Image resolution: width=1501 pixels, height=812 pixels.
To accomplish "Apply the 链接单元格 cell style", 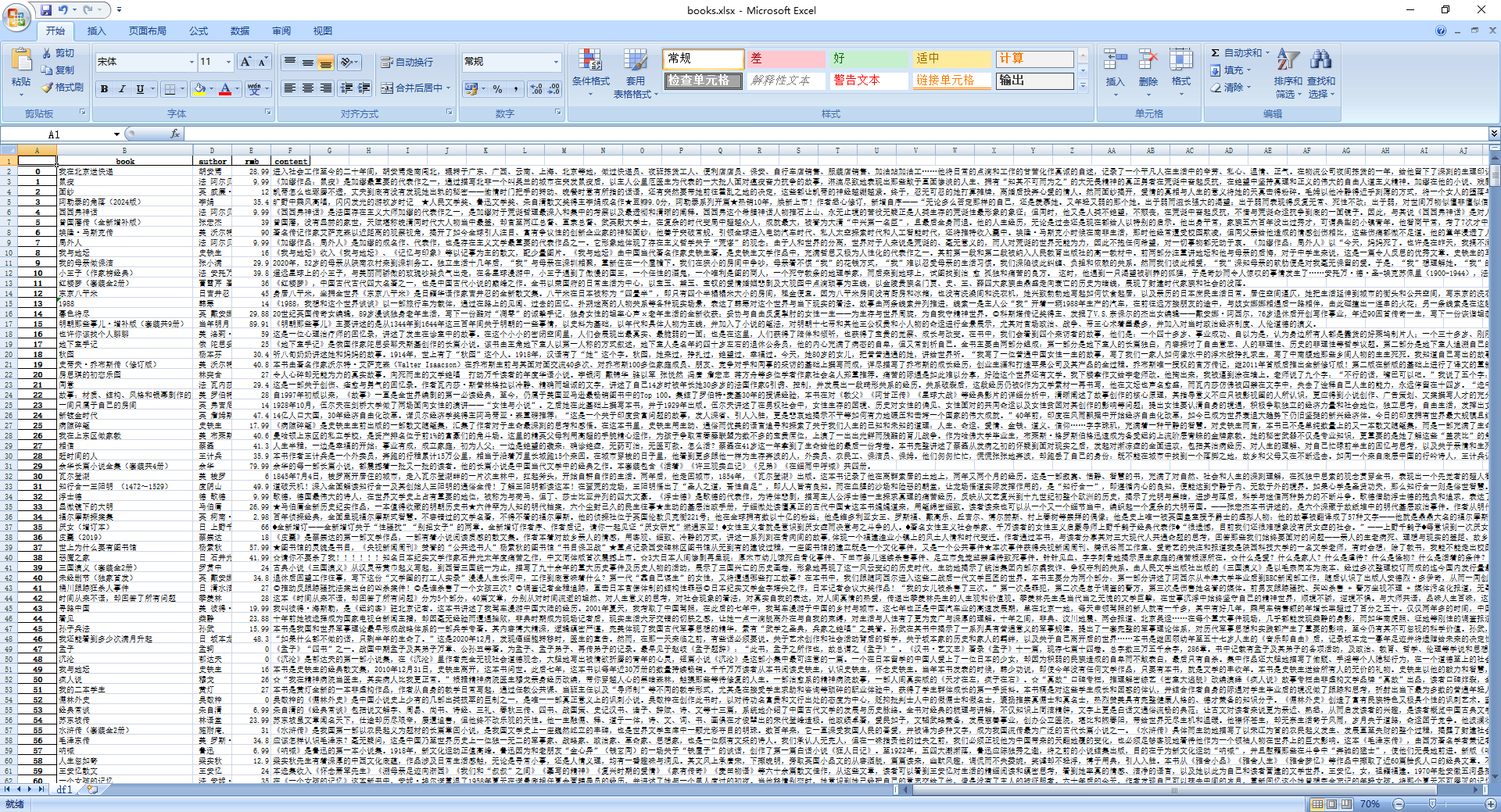I will tap(951, 80).
